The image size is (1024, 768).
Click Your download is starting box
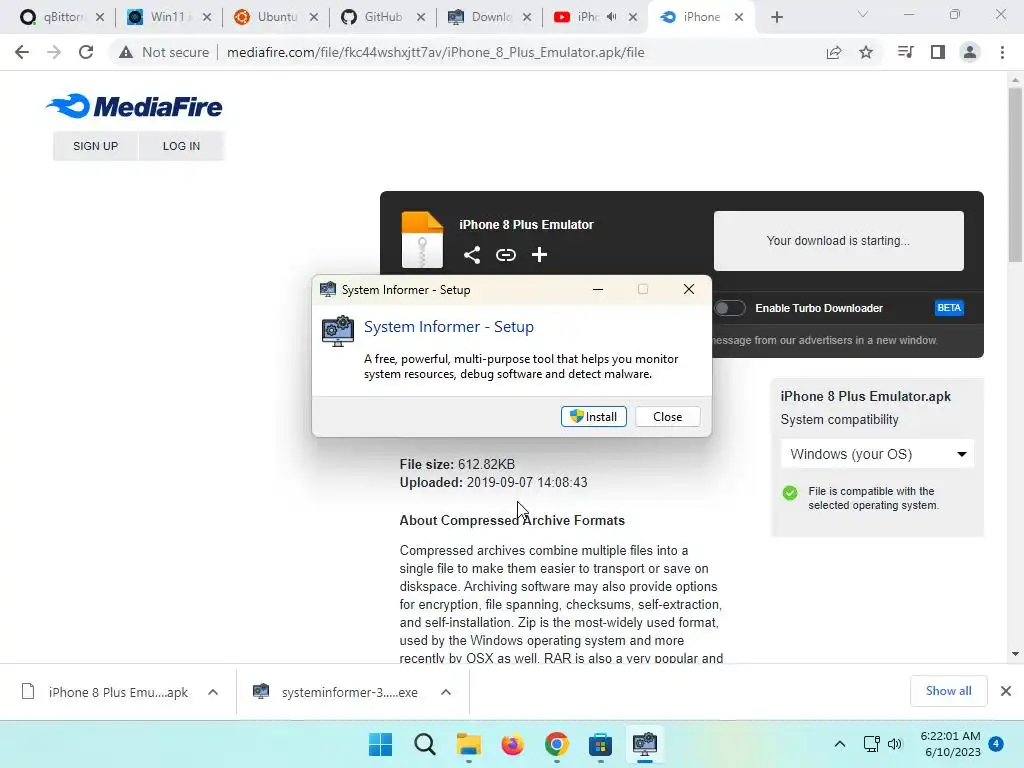point(839,240)
